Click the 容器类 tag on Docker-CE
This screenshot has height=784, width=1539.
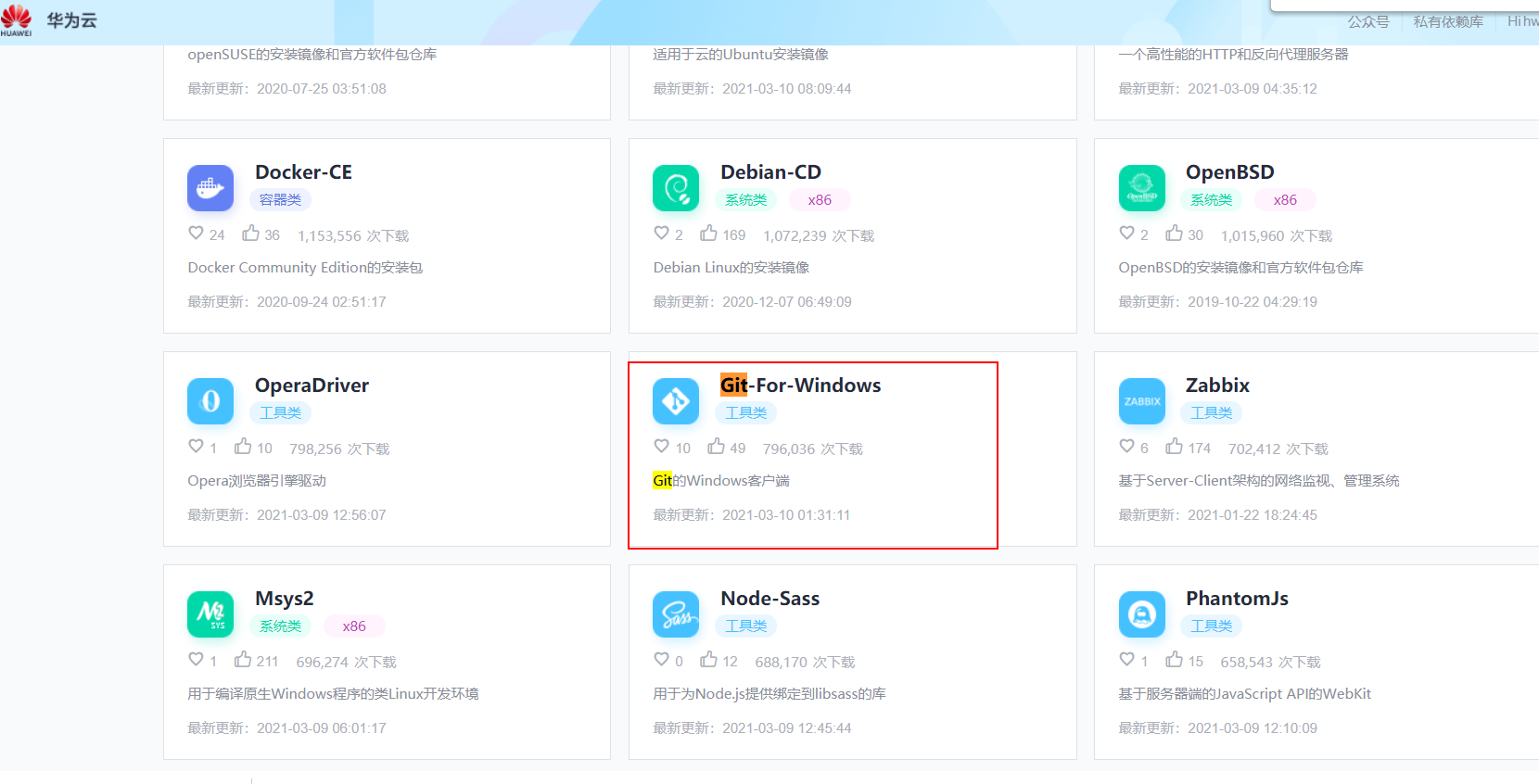(x=280, y=200)
